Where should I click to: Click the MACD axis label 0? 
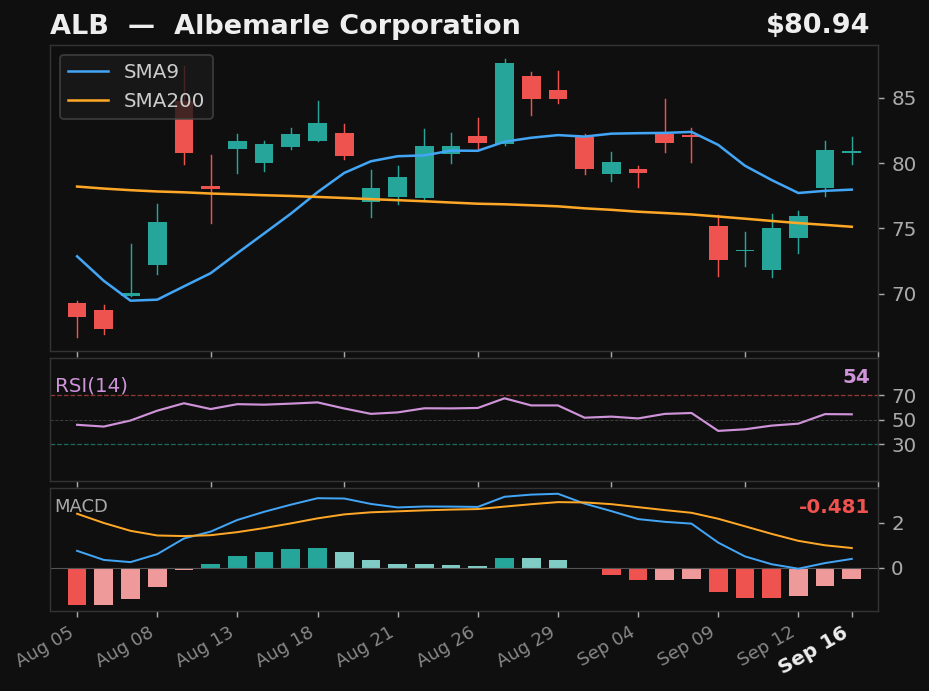point(898,568)
